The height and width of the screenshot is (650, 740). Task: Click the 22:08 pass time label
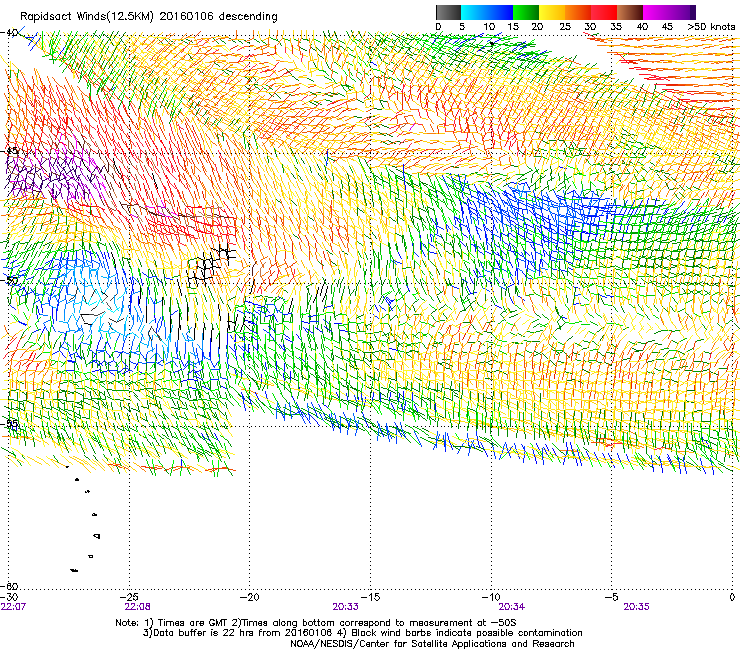[x=137, y=607]
